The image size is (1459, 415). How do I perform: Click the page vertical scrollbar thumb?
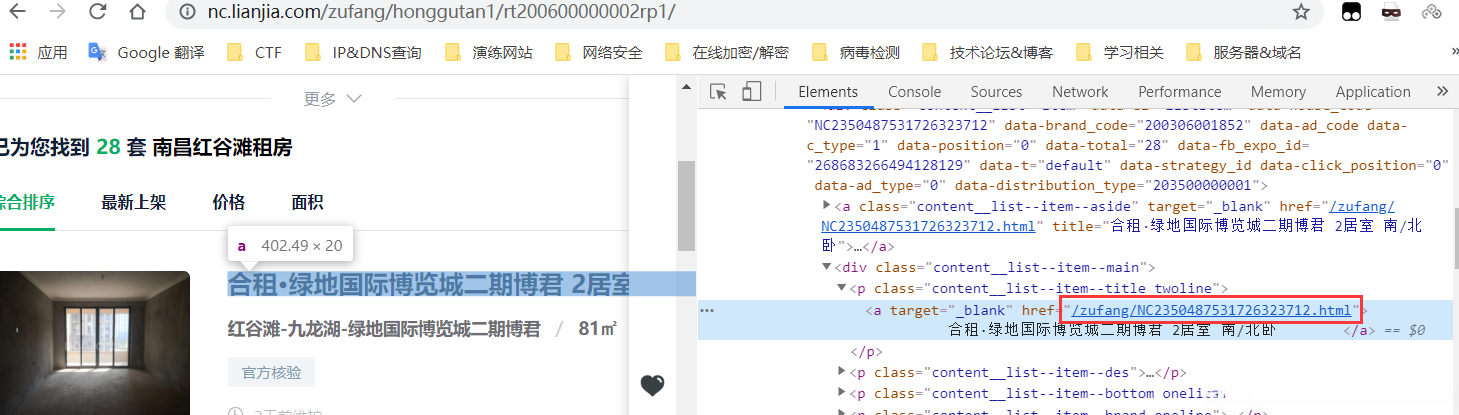[x=686, y=205]
